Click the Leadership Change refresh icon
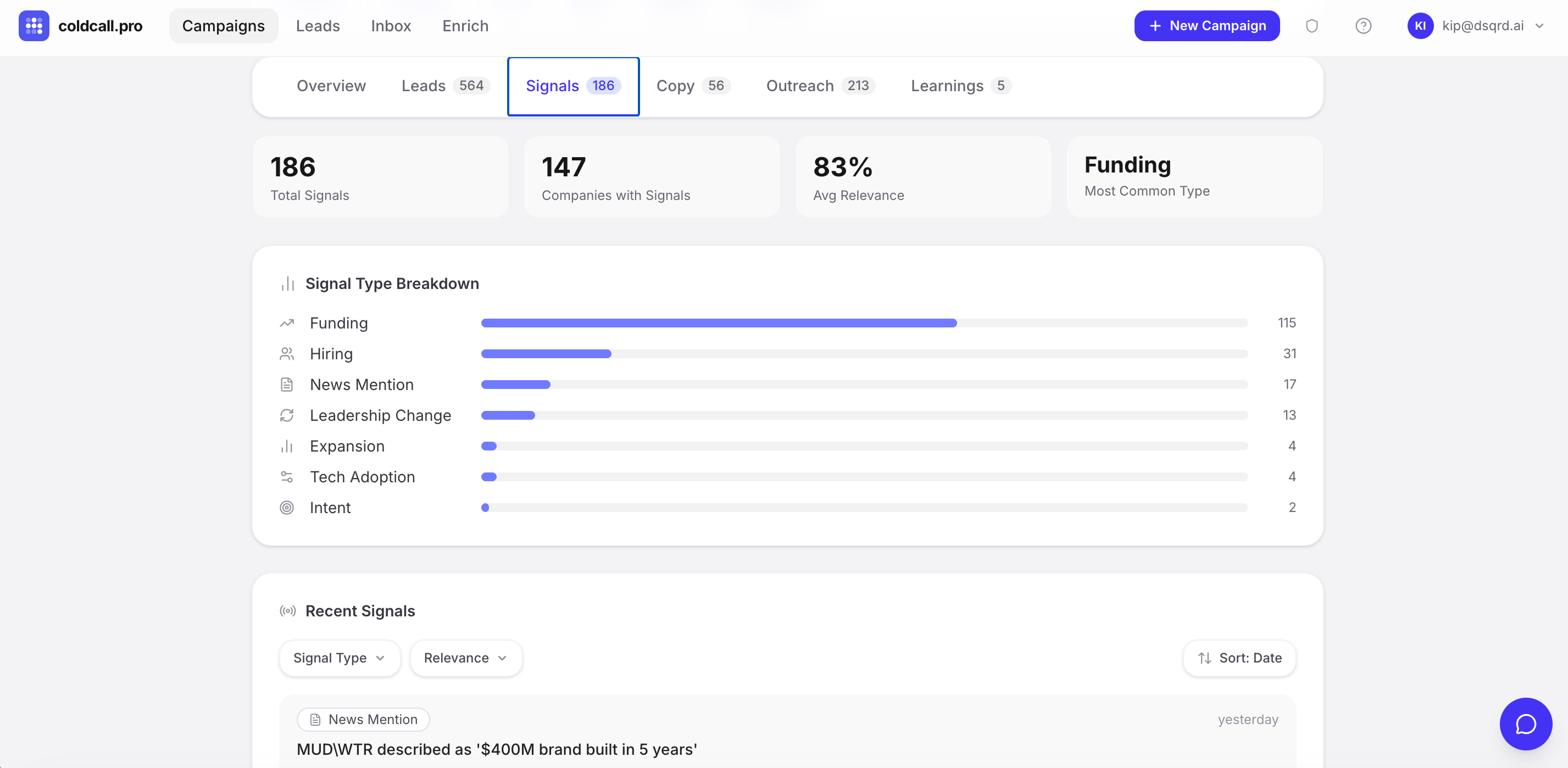Viewport: 1568px width, 768px height. pyautogui.click(x=287, y=415)
